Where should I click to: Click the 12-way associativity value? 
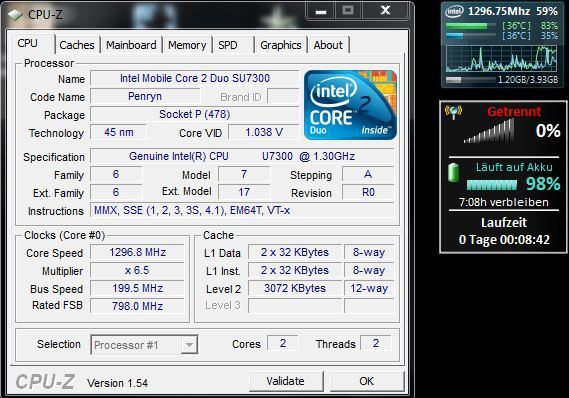coord(369,288)
